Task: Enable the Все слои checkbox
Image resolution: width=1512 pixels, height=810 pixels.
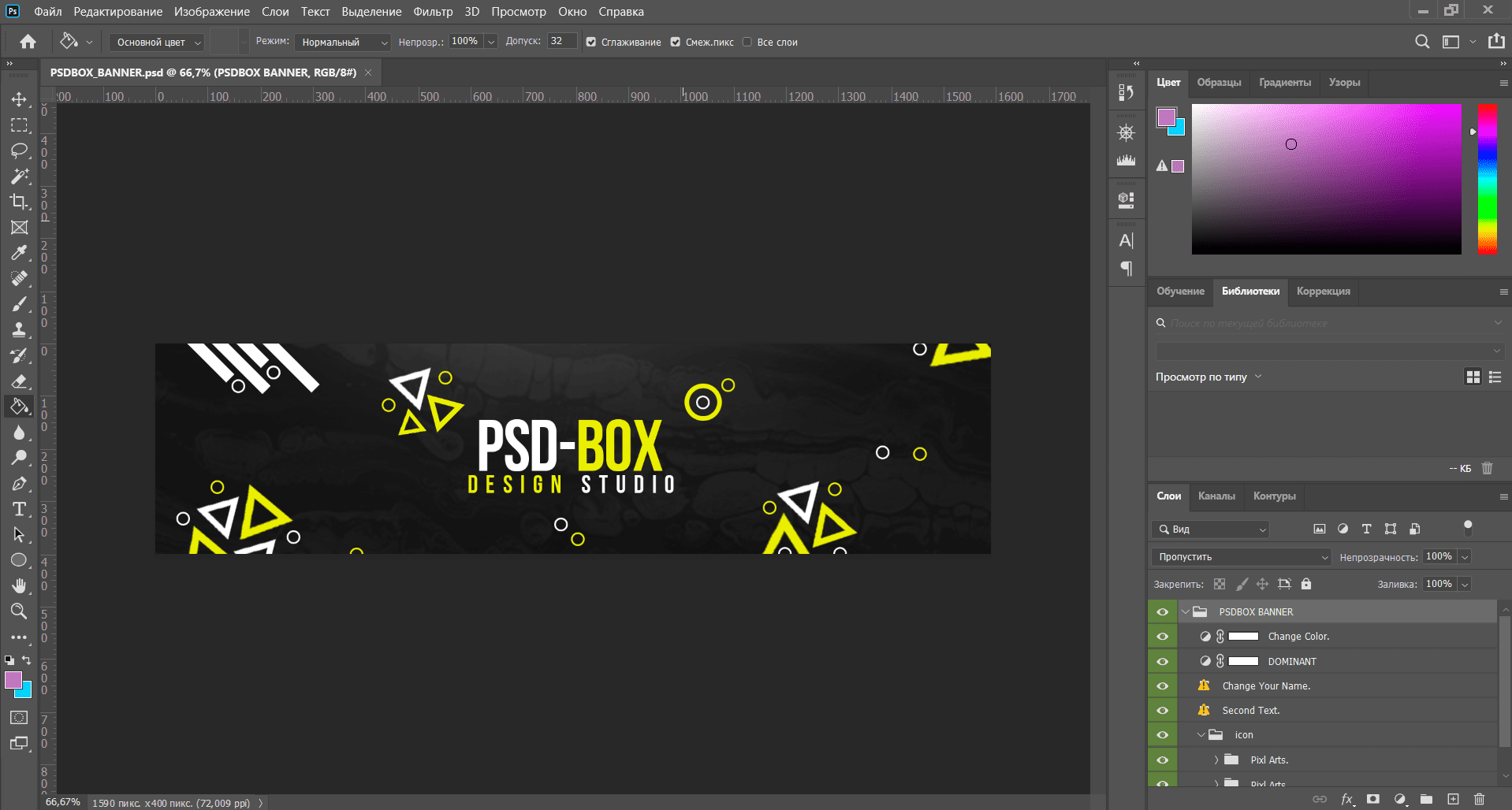Action: 747,43
